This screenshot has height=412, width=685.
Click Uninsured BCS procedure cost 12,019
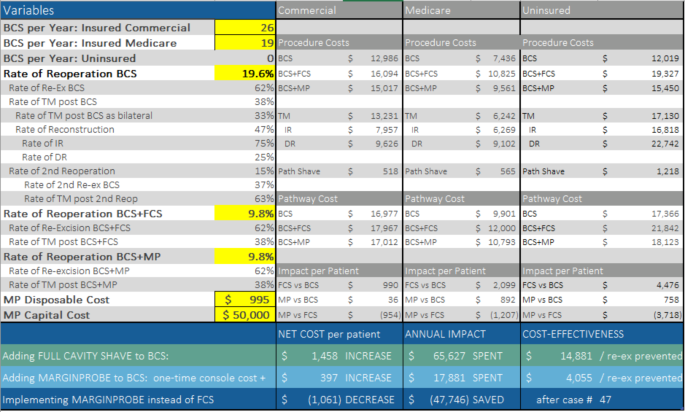coord(665,58)
